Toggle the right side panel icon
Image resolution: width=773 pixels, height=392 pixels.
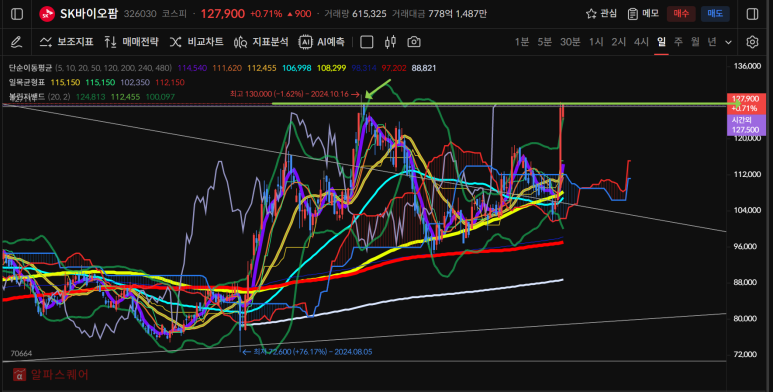click(x=752, y=14)
